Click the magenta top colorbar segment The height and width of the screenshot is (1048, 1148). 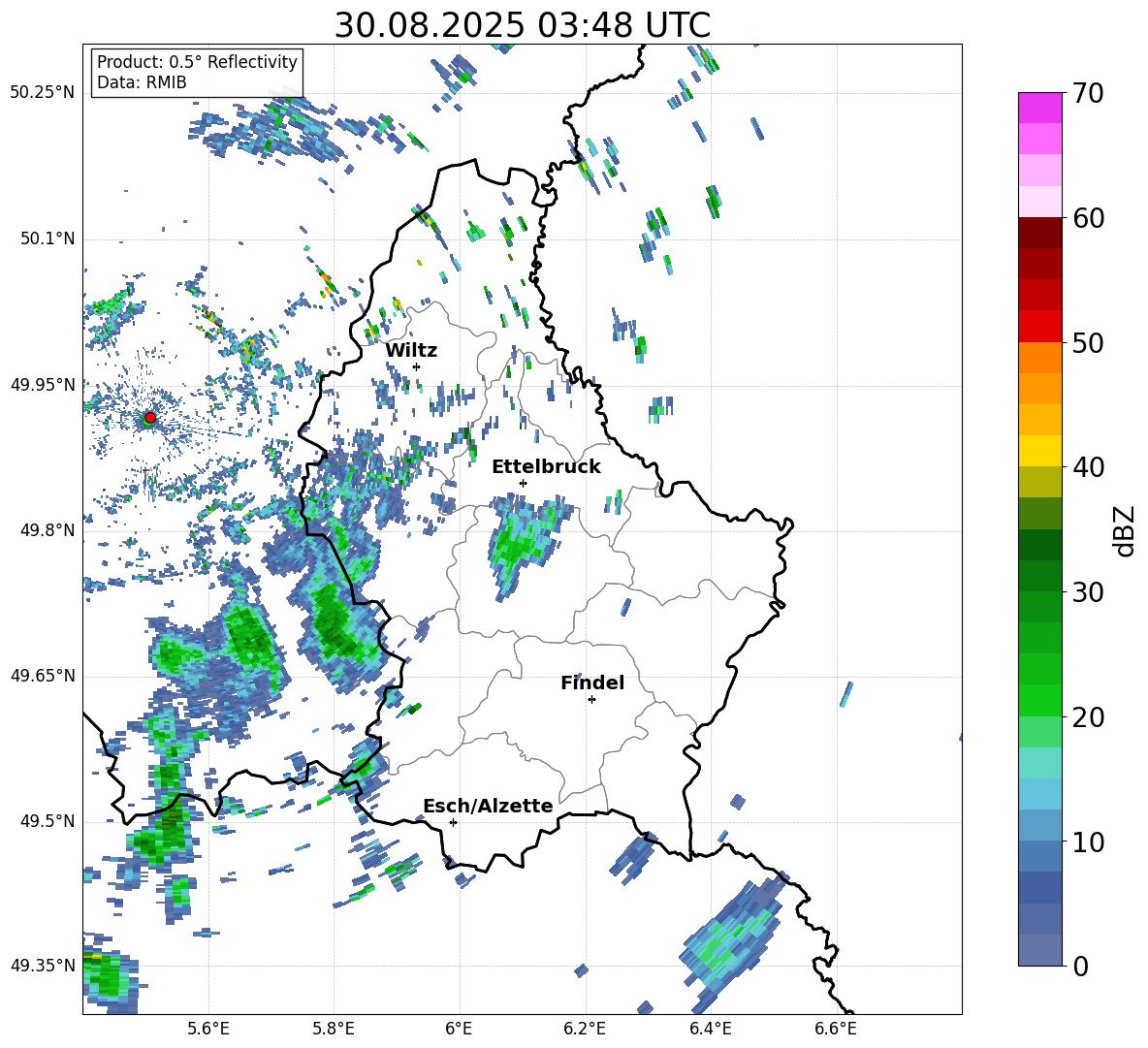point(1039,108)
